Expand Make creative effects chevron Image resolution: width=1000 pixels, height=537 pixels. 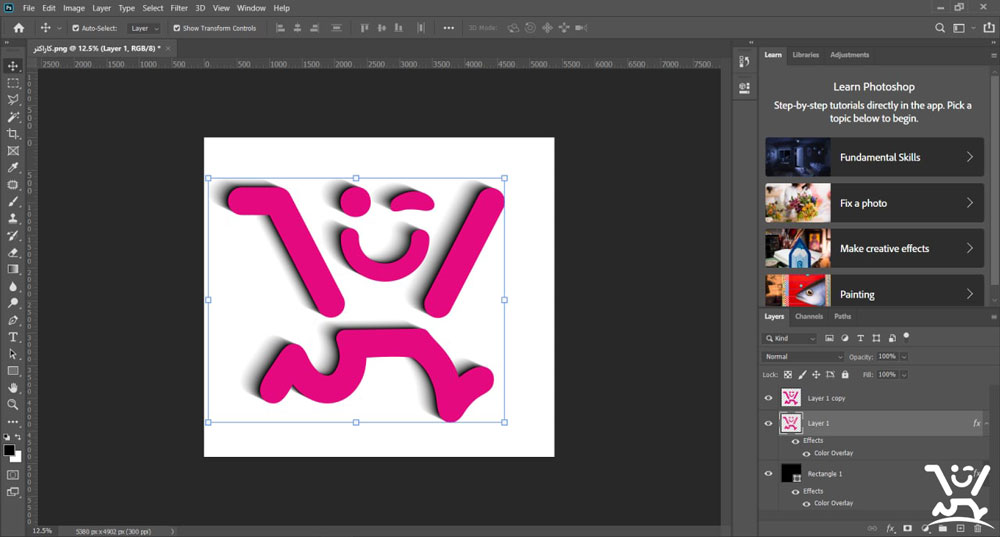click(969, 248)
